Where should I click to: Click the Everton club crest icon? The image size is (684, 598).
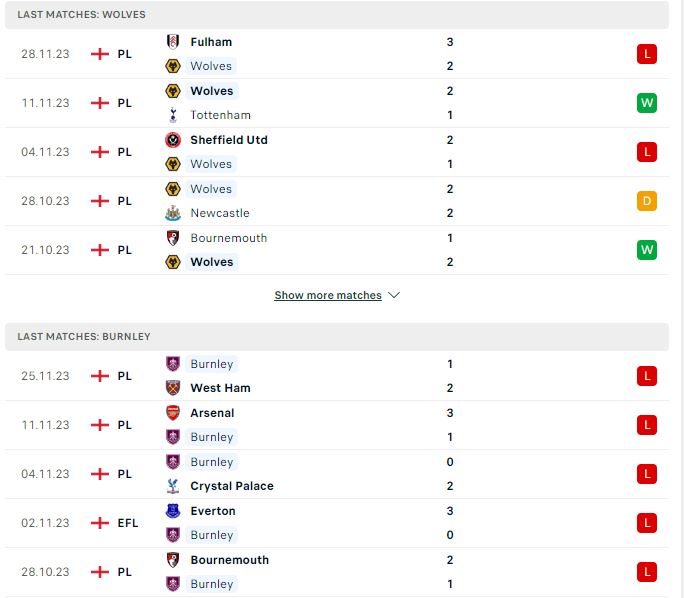(x=173, y=511)
